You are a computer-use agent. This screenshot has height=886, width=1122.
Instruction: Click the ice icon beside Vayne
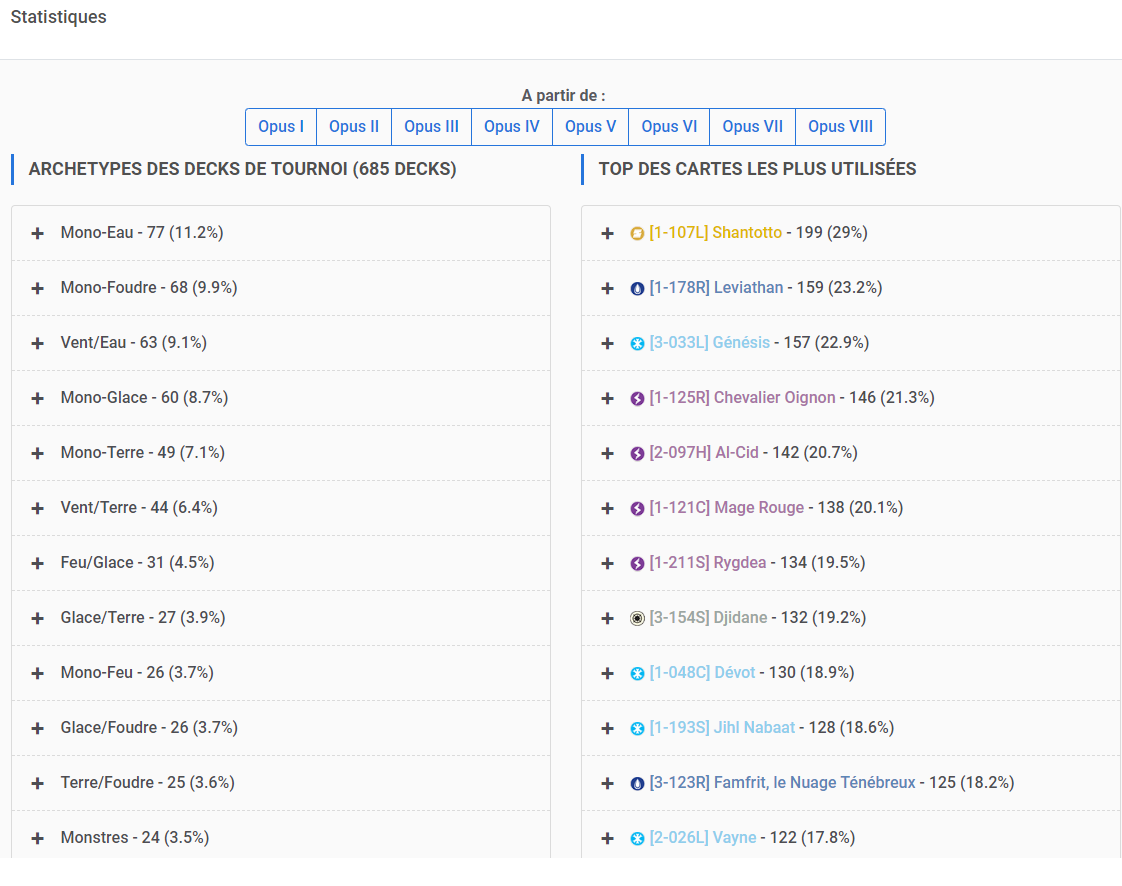637,839
